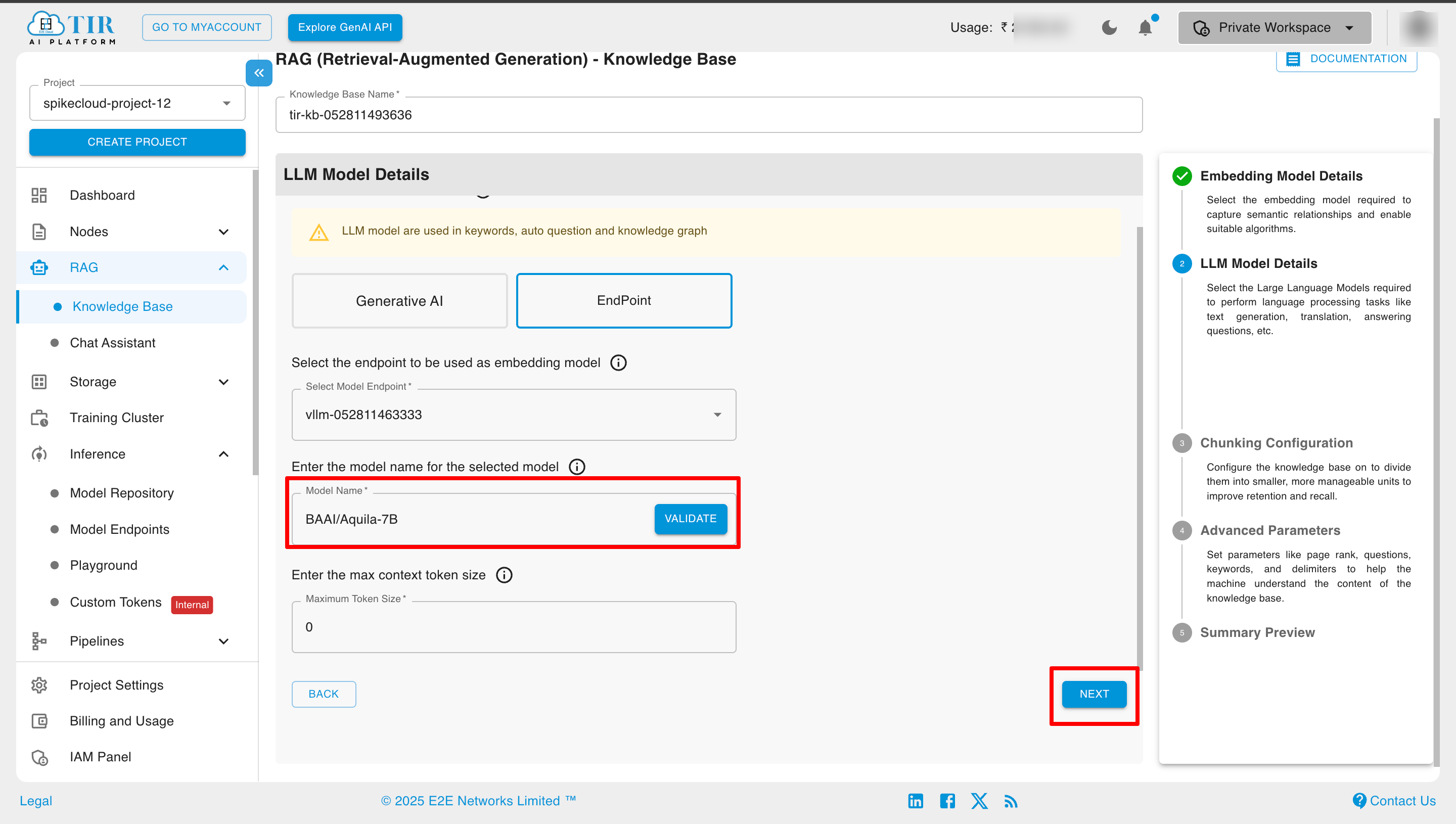The image size is (1456, 824).
Task: Click the LinkedIn icon in footer
Action: (915, 801)
